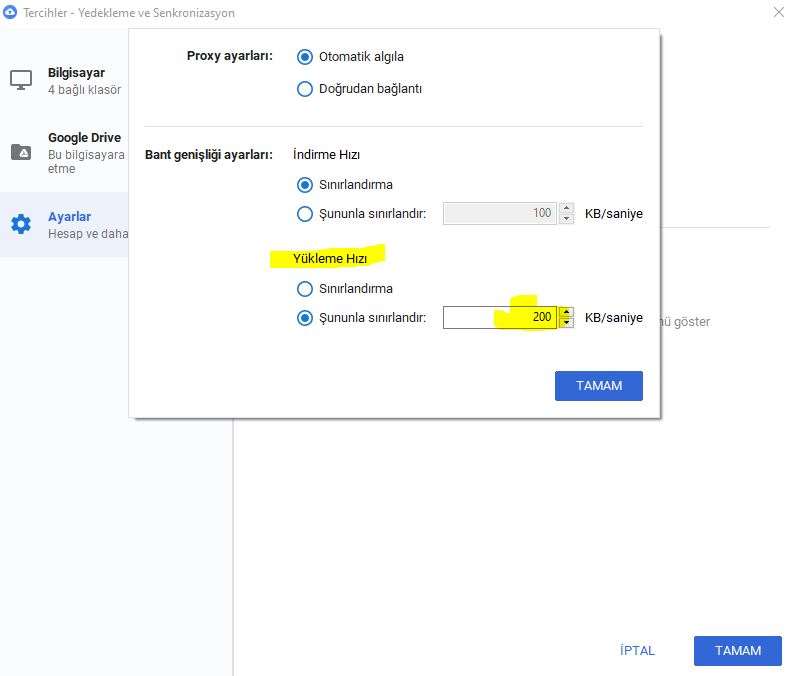Increase download speed limit with up arrow
The width and height of the screenshot is (789, 676).
point(567,208)
